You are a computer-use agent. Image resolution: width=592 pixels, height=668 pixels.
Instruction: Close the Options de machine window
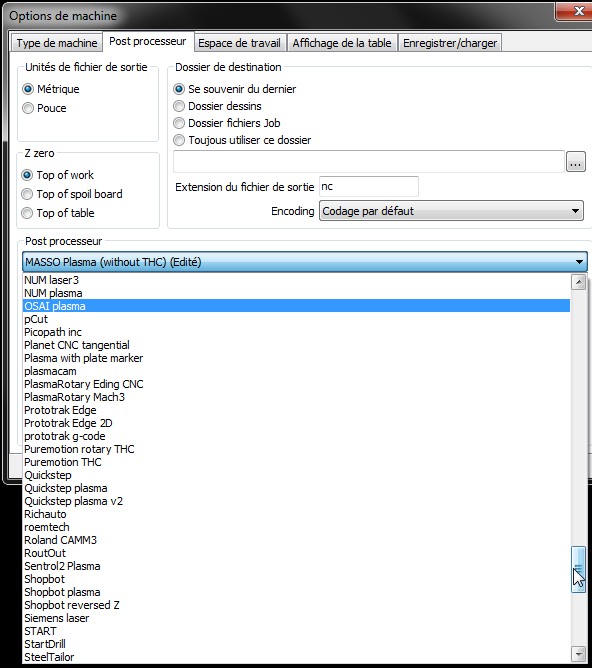tap(578, 12)
